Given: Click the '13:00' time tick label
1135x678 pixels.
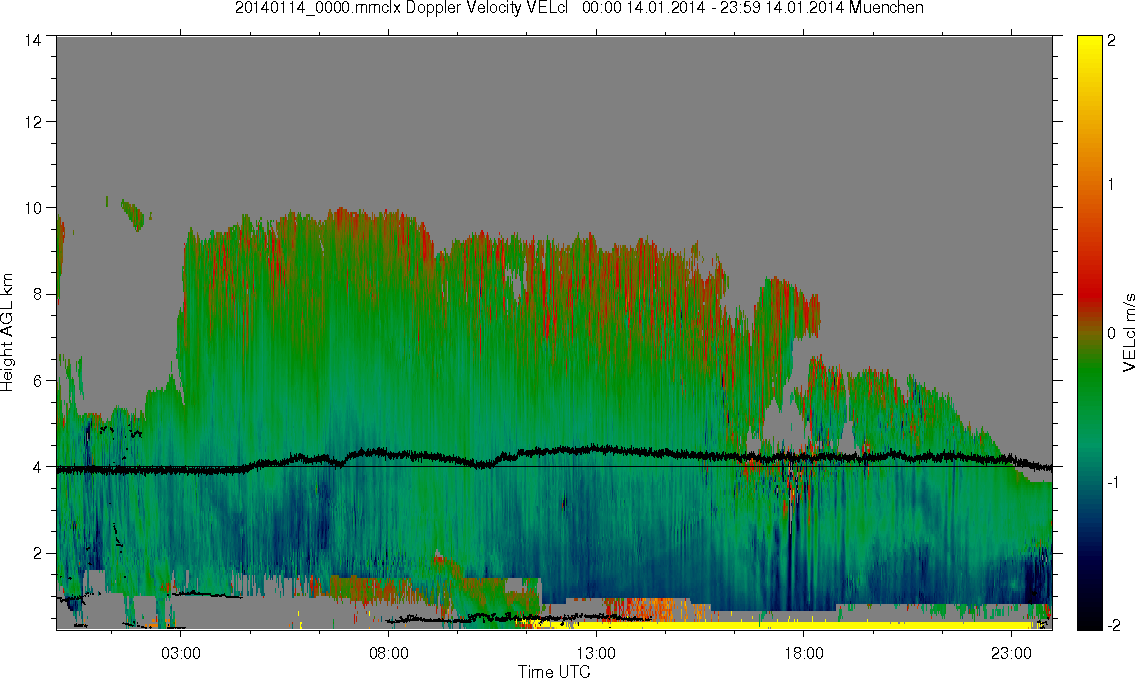Looking at the screenshot, I should [596, 653].
